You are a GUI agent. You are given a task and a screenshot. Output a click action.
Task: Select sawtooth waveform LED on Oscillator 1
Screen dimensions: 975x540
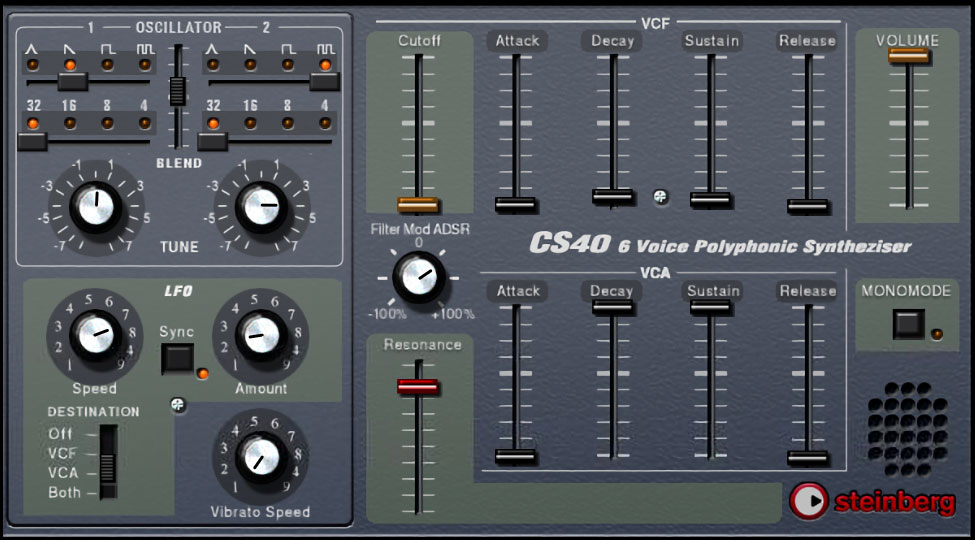click(x=70, y=65)
